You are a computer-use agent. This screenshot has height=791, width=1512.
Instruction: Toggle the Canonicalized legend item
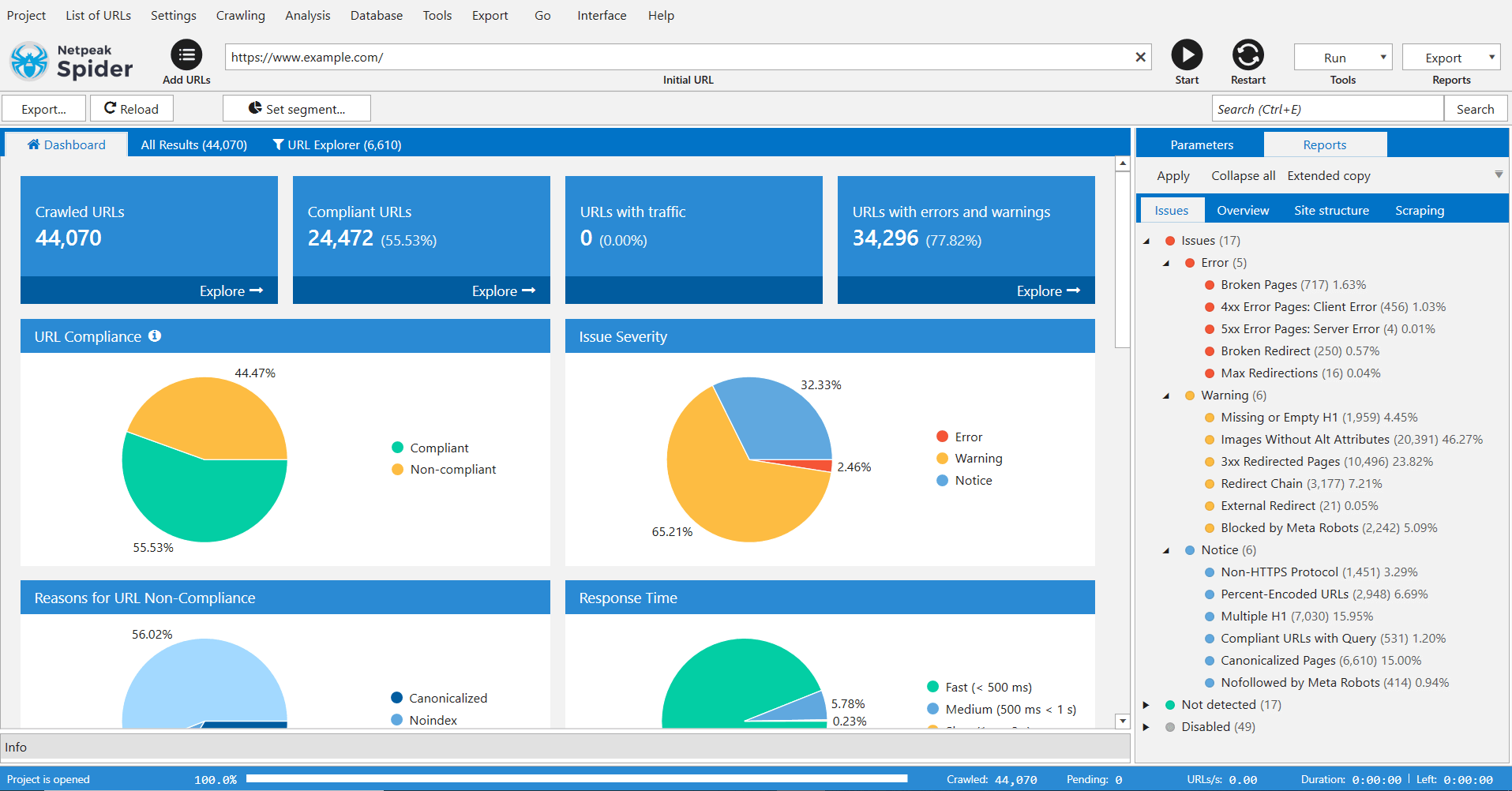coord(439,698)
